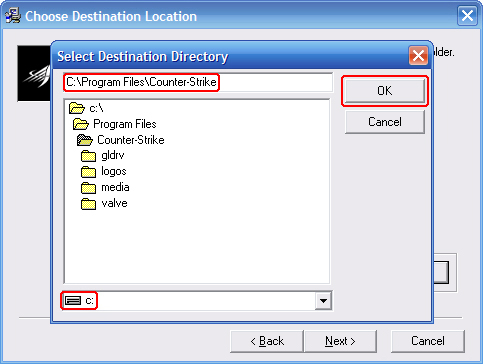Click the media folder icon
Image resolution: width=483 pixels, height=364 pixels.
click(x=89, y=188)
